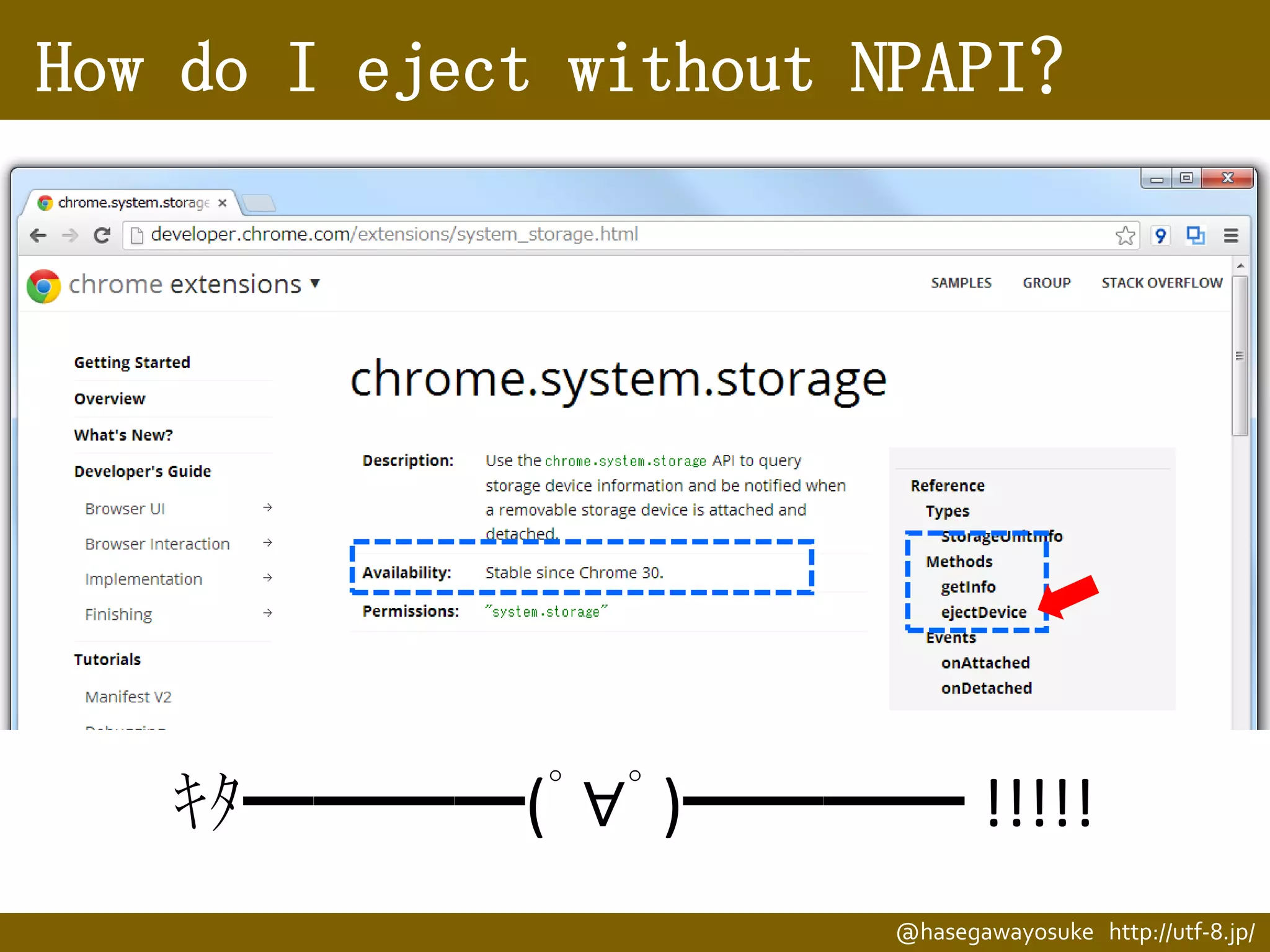Screen dimensions: 1270x952
Task: Open the Implementation sidebar item
Action: (144, 579)
